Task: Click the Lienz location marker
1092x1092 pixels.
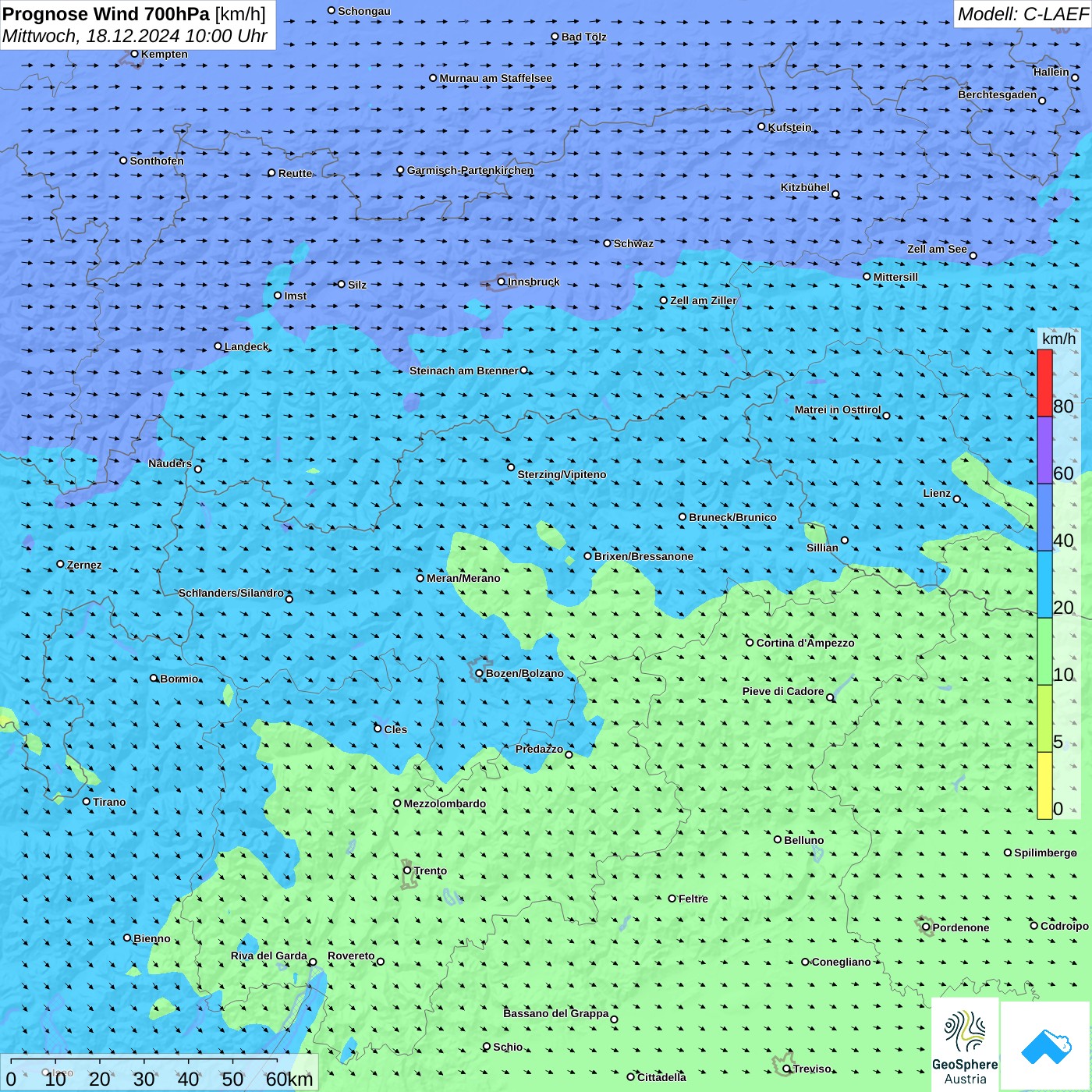Action: point(957,499)
